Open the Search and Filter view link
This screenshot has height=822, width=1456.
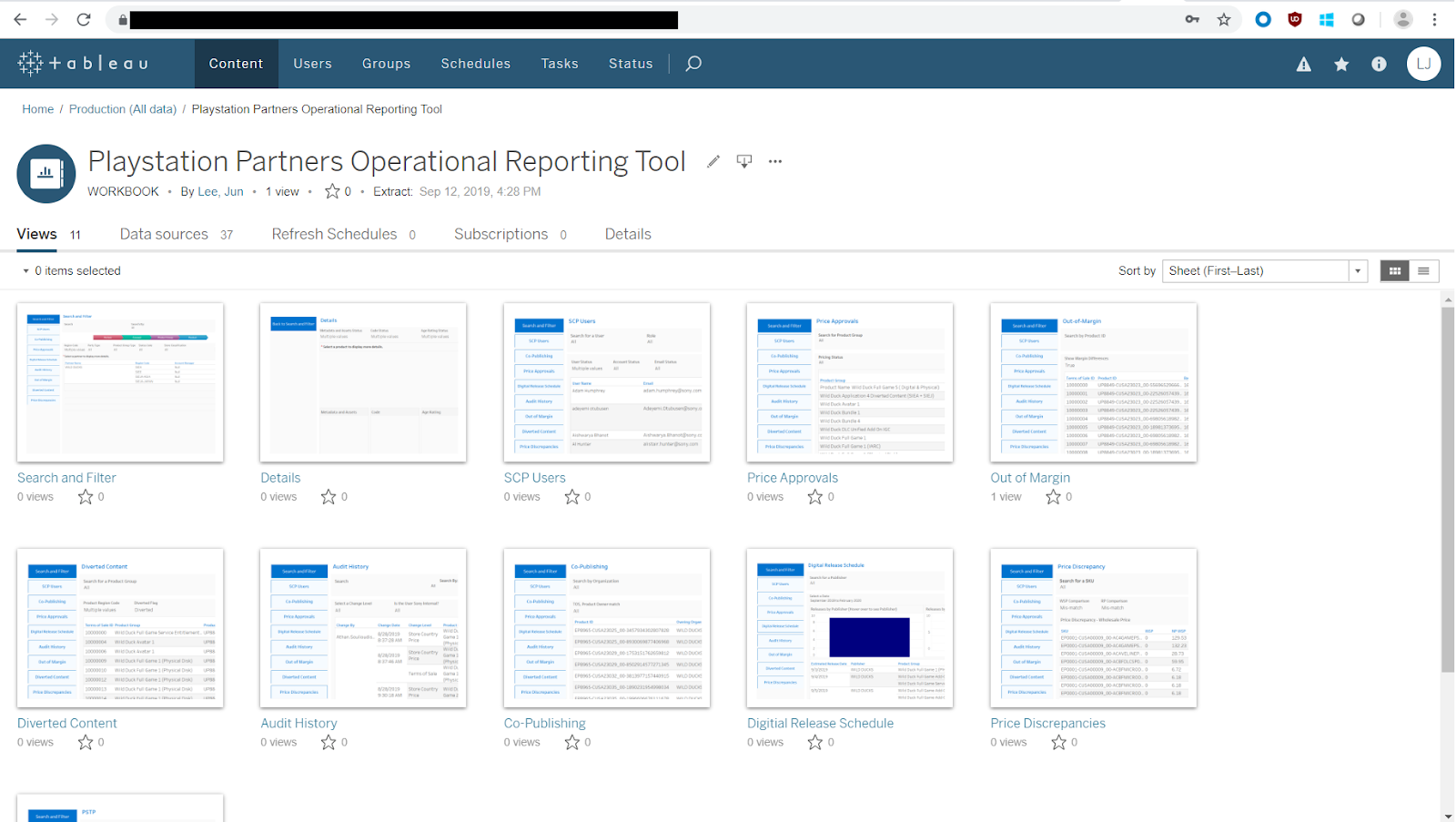coord(66,478)
